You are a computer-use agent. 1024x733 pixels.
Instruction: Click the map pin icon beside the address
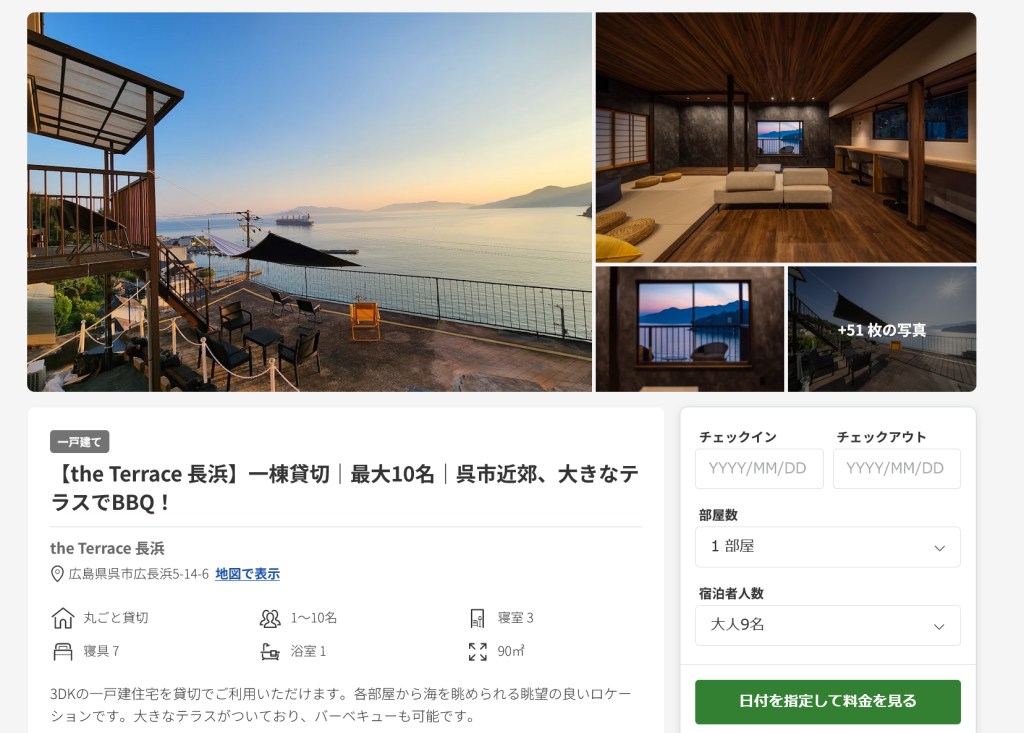pos(57,574)
